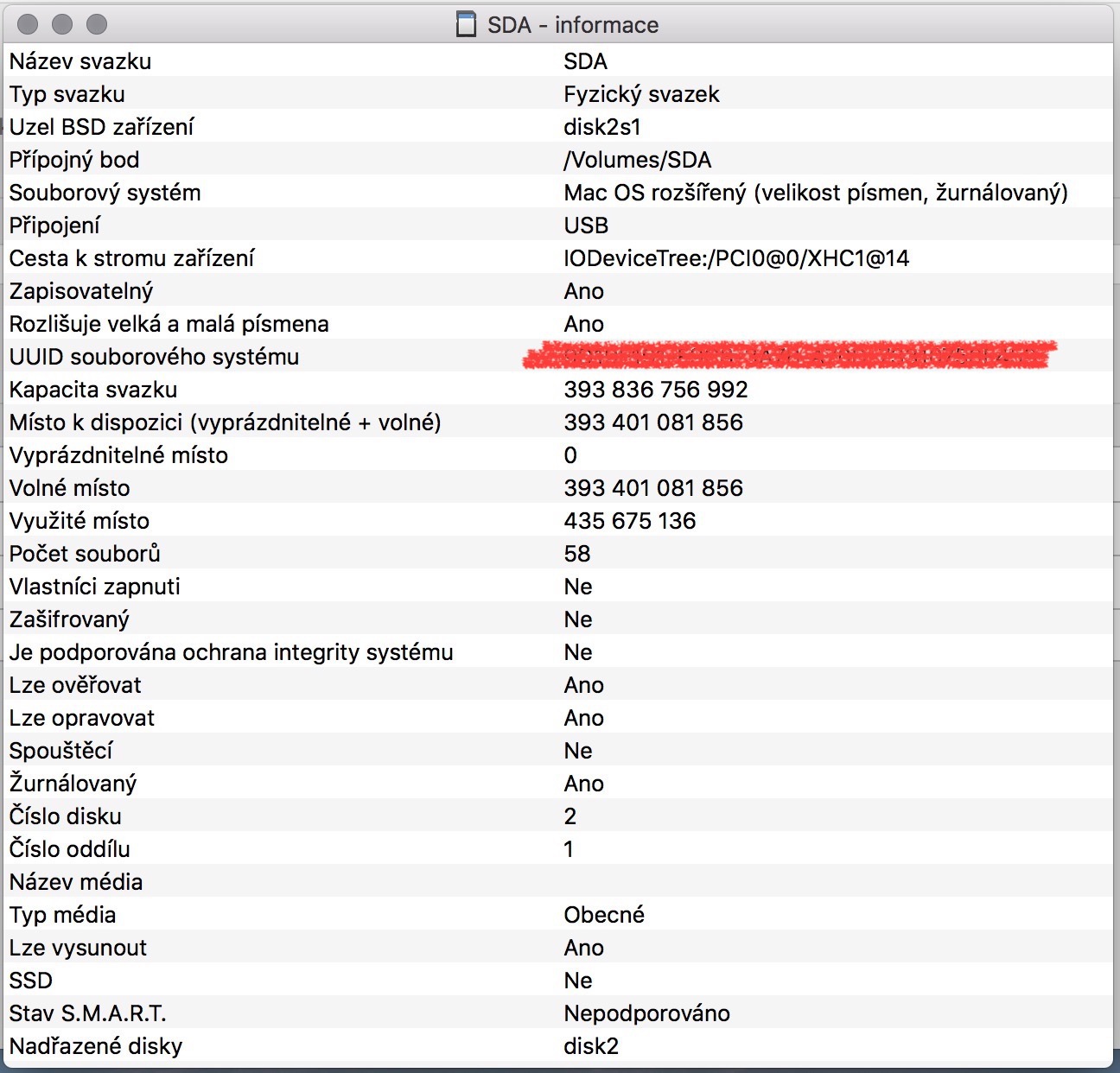The height and width of the screenshot is (1073, 1120).
Task: Close the SDA informace window
Action: 28,24
